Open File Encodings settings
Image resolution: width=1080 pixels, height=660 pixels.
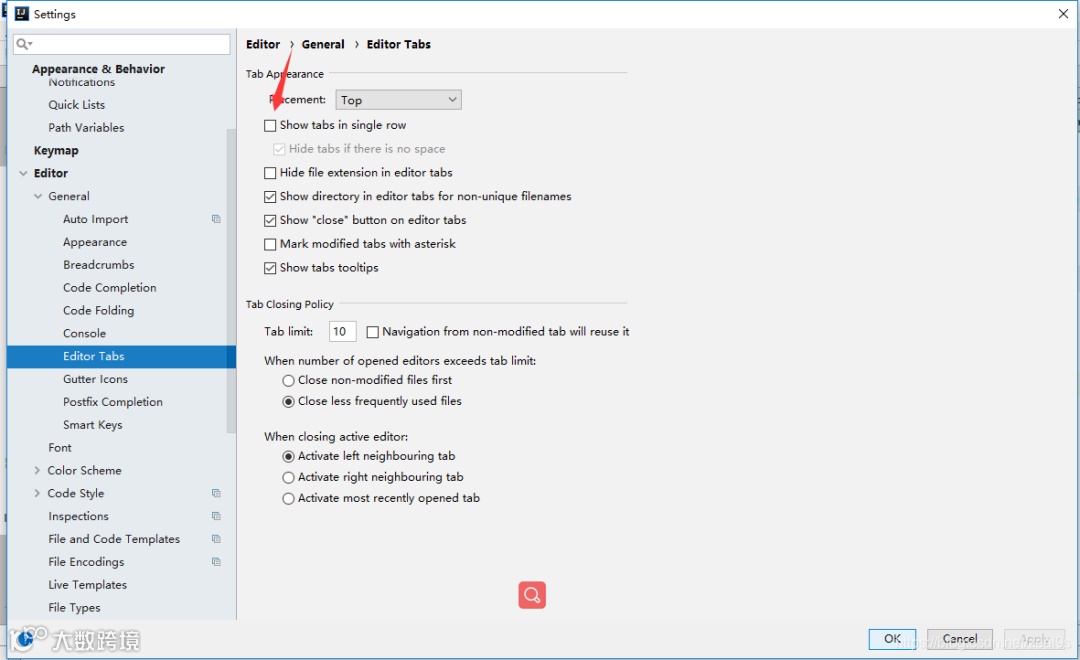(x=86, y=561)
